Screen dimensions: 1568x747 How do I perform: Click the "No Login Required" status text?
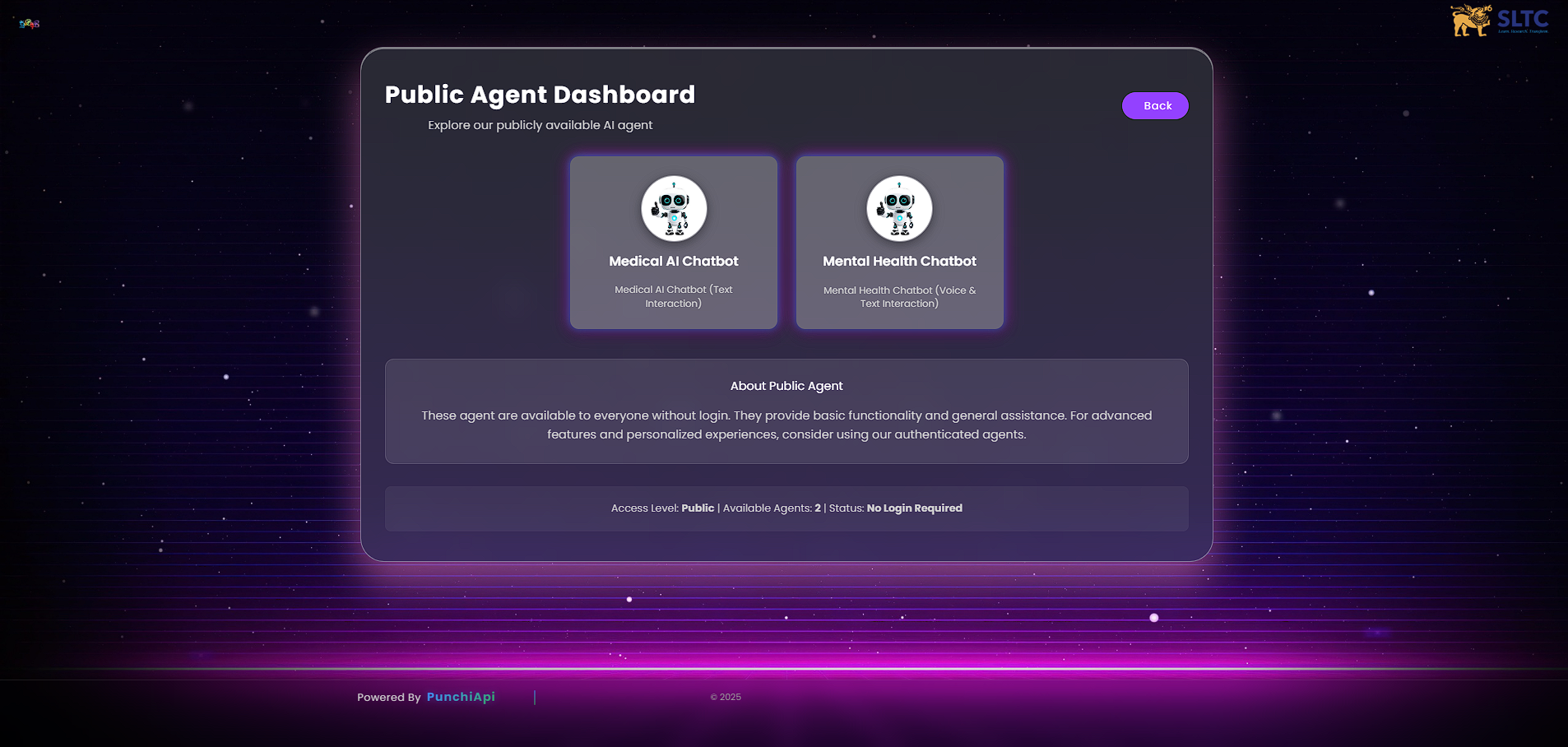coord(914,508)
